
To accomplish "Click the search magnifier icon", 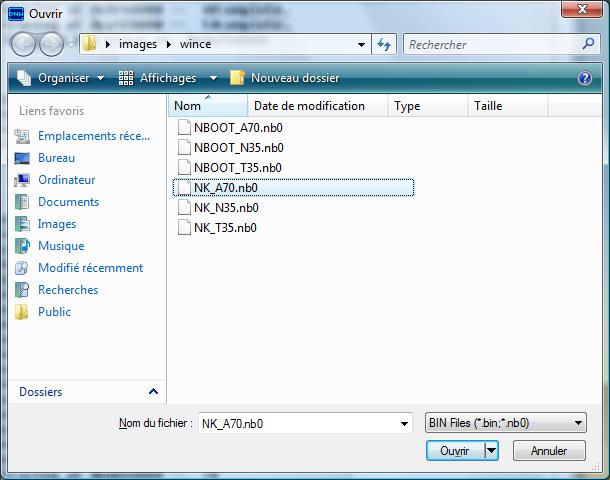I will tap(588, 45).
